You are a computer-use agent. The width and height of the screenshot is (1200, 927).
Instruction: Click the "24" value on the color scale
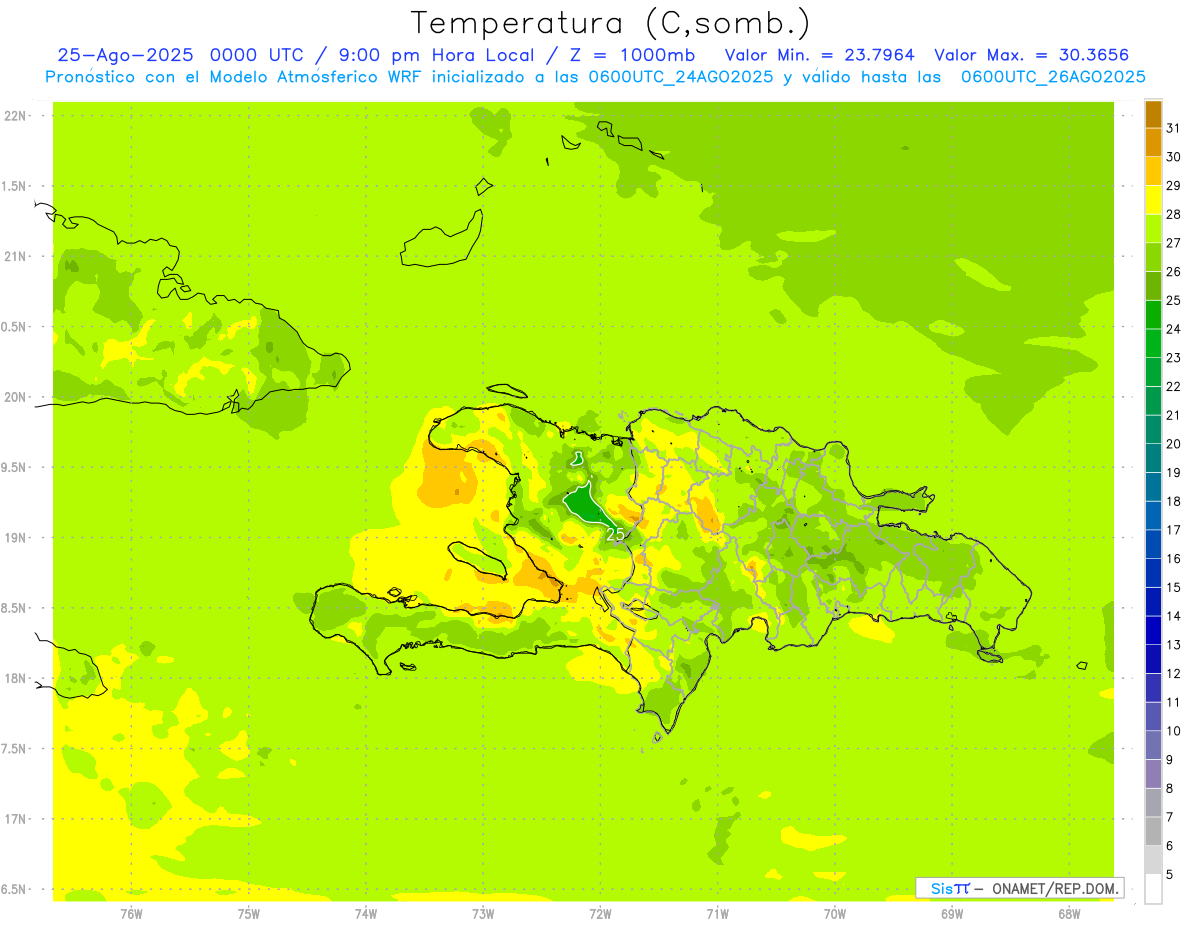coord(1174,329)
